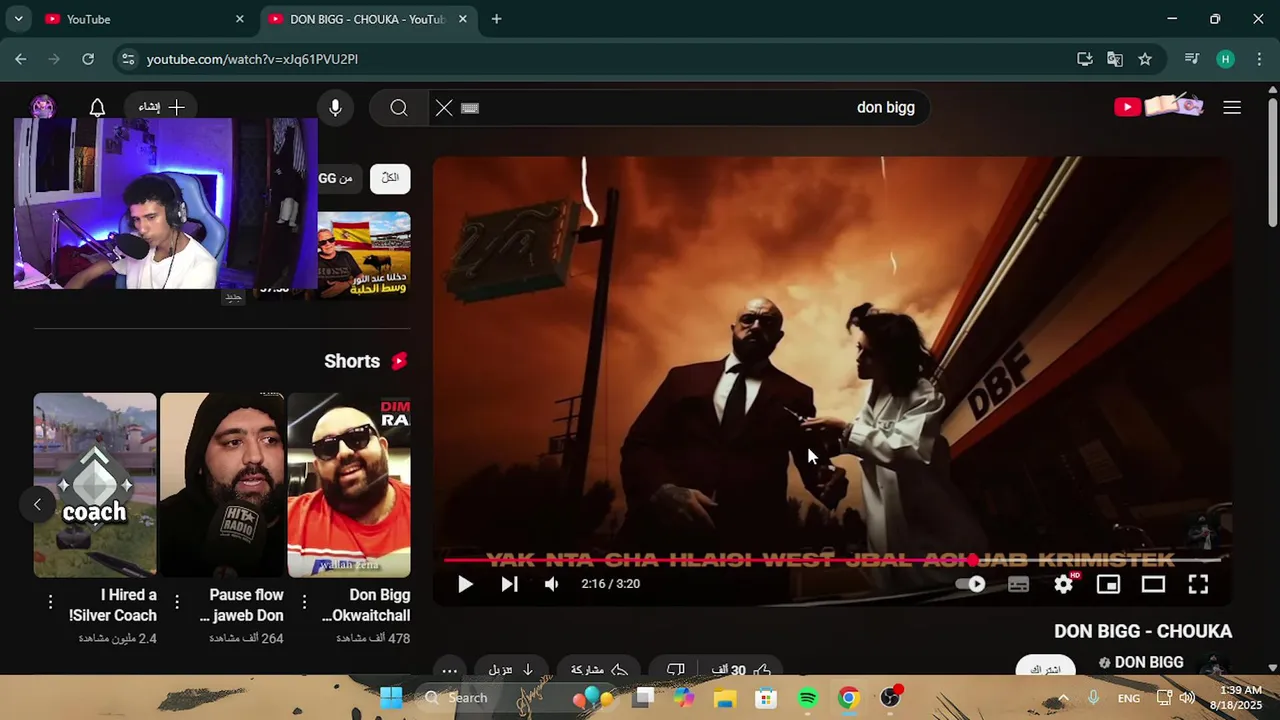Open options for 'I Hired a Silver Coach'

click(x=50, y=601)
